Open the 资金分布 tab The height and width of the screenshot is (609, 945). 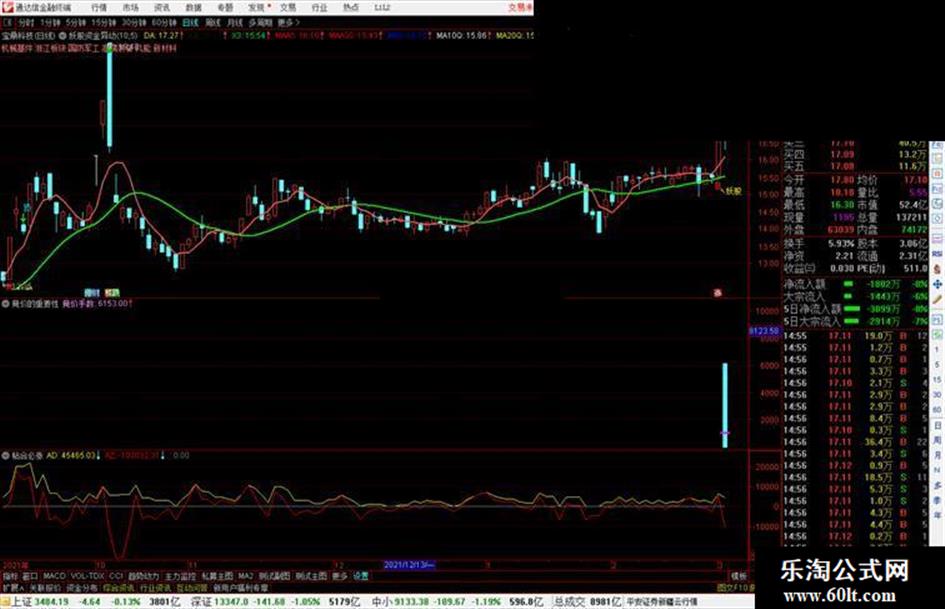pyautogui.click(x=82, y=587)
